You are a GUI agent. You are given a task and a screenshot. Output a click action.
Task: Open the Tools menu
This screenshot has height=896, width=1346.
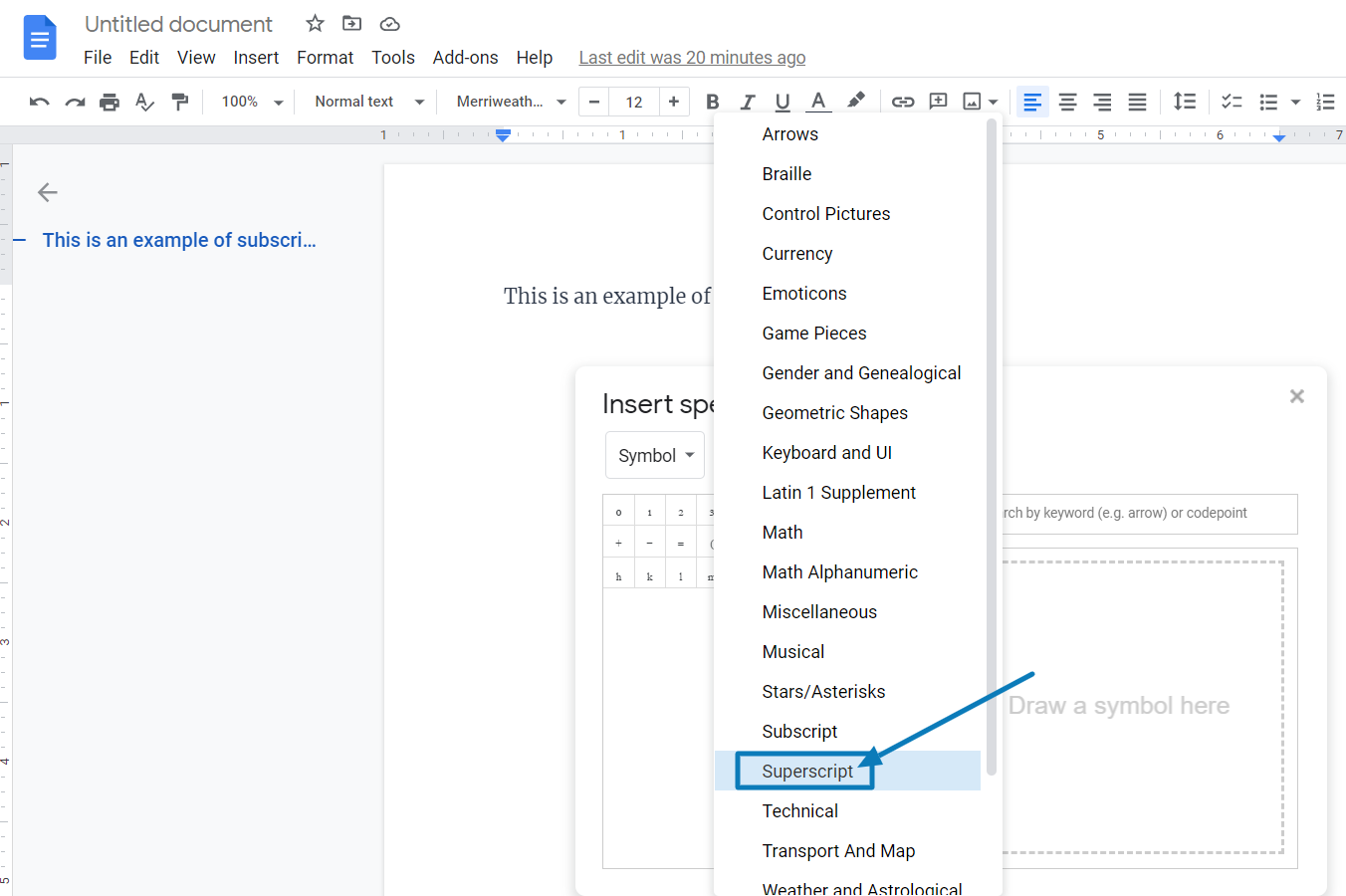coord(393,58)
